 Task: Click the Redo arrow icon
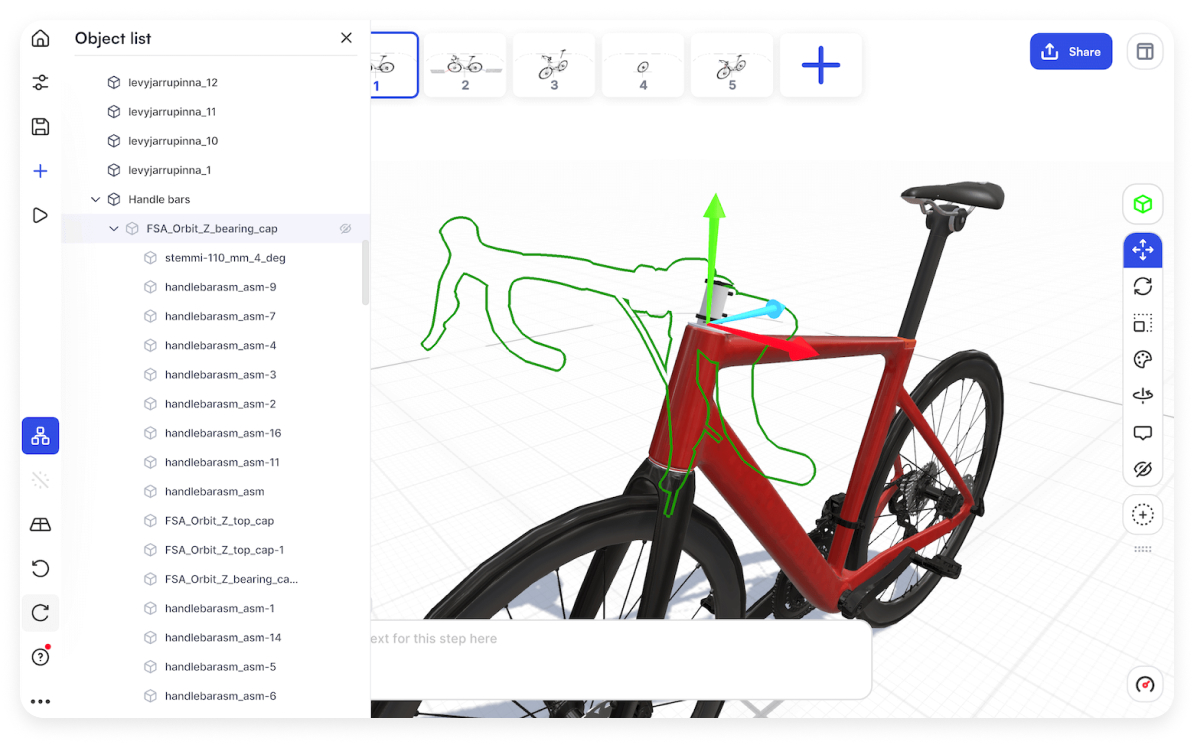tap(40, 612)
